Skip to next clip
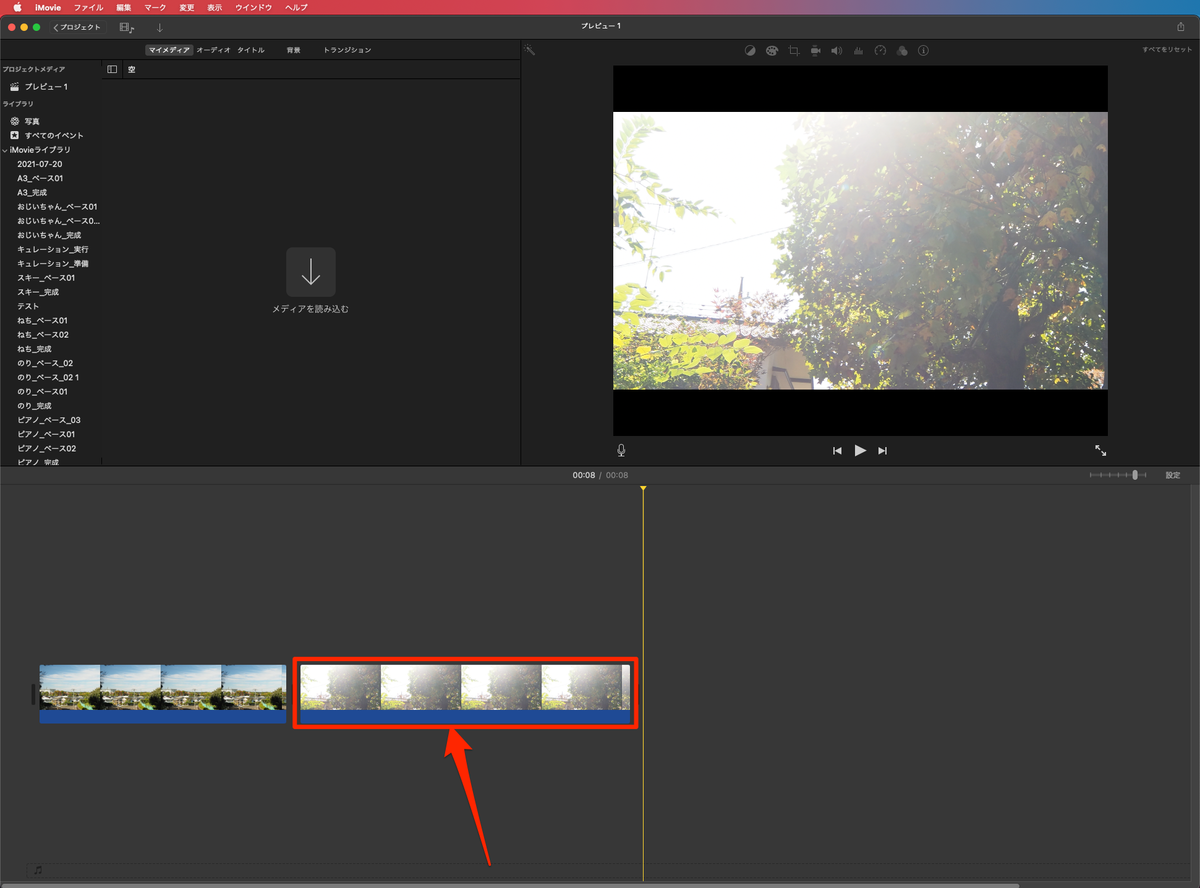 [x=882, y=451]
